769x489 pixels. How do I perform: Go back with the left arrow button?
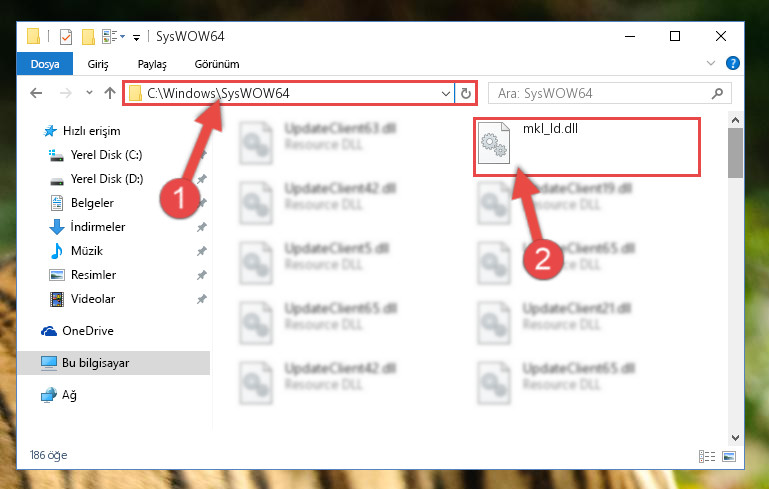tap(36, 93)
